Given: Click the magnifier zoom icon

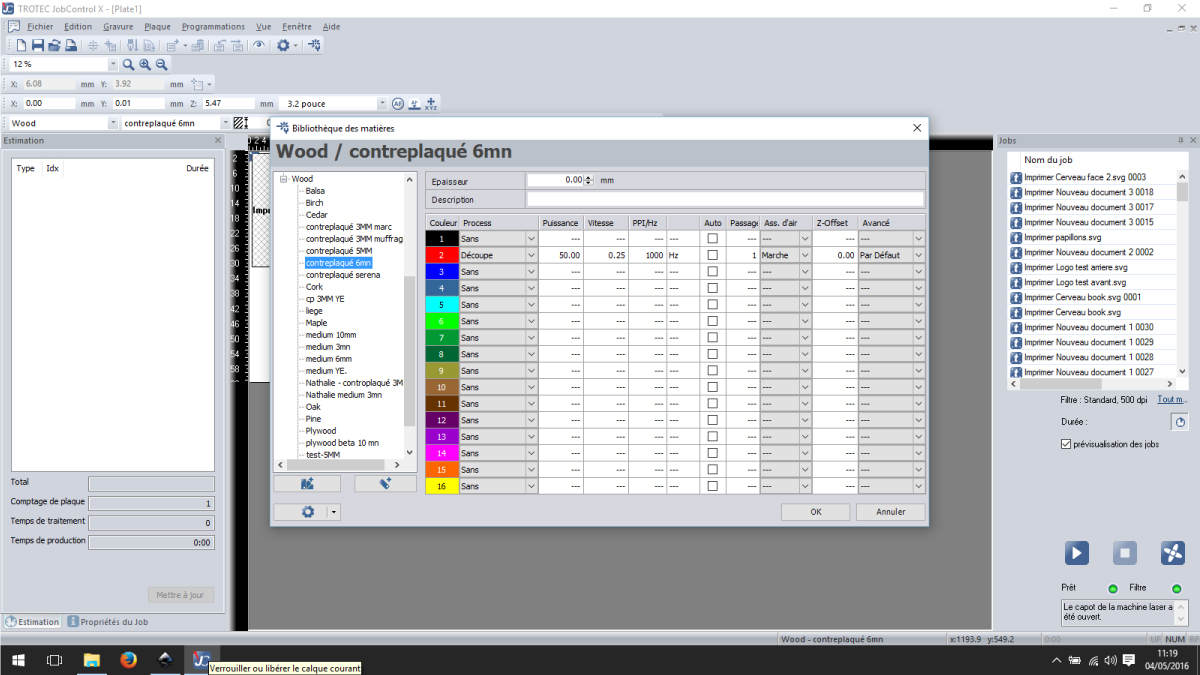Looking at the screenshot, I should pos(129,64).
